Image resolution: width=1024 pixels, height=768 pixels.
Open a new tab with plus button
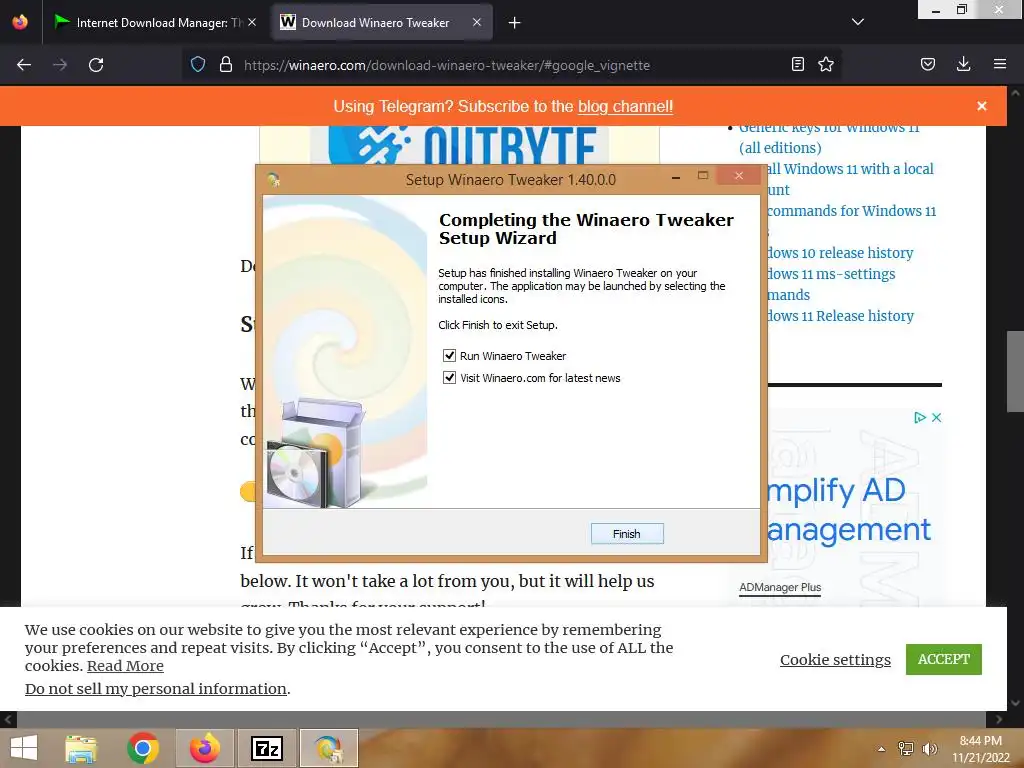[515, 23]
